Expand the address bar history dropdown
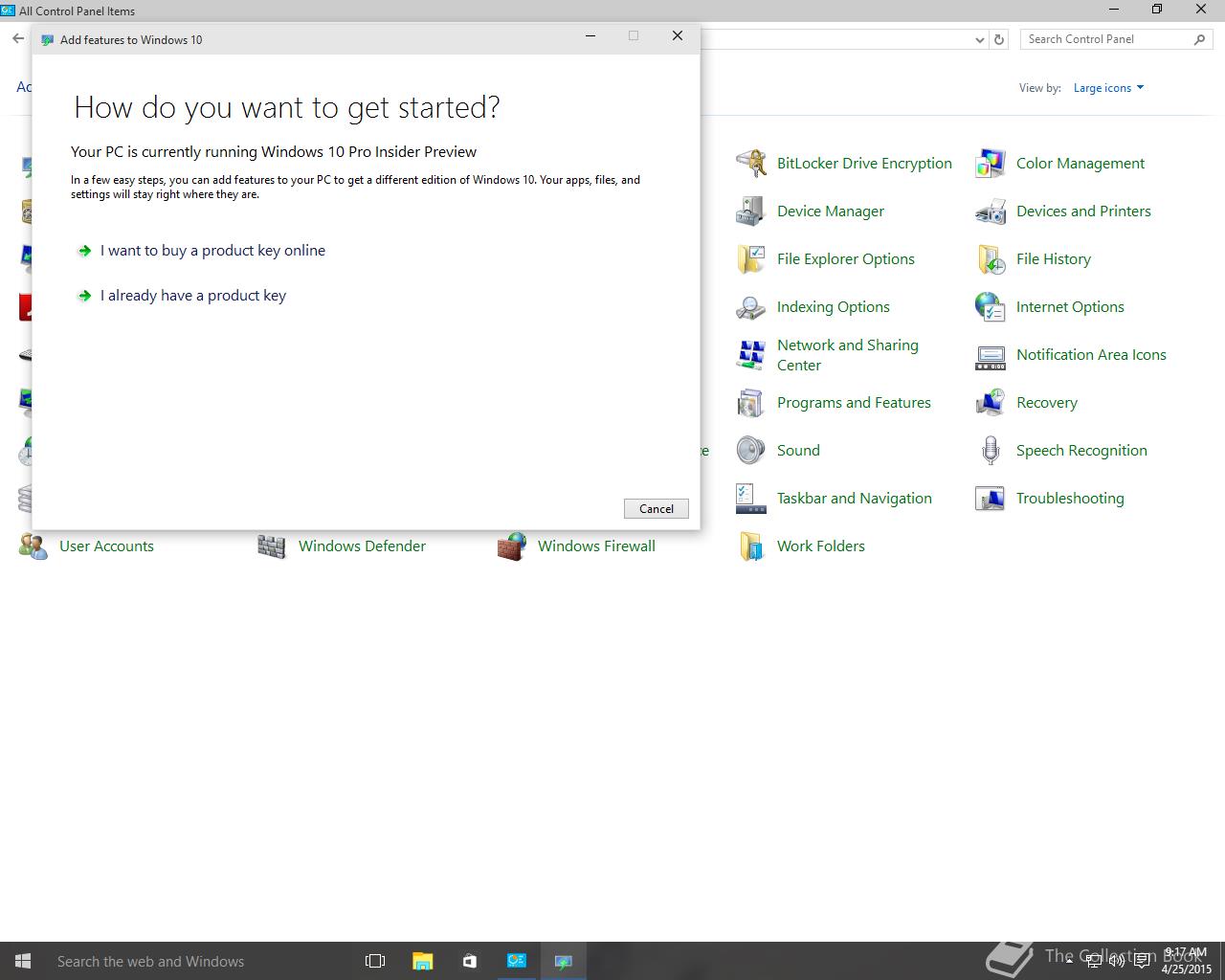The width and height of the screenshot is (1225, 980). click(979, 39)
